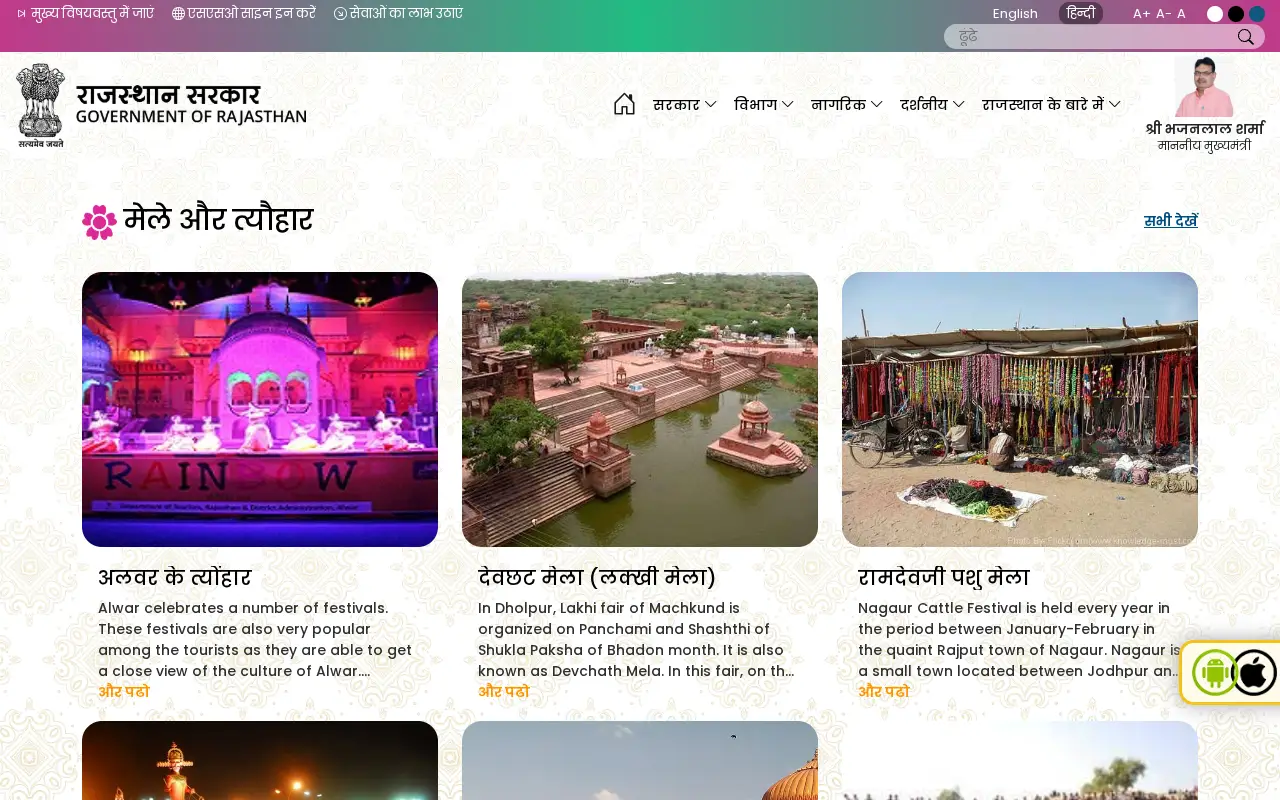Screen dimensions: 1280x800
Task: Expand the दर्शनीय dropdown menu
Action: click(x=933, y=104)
